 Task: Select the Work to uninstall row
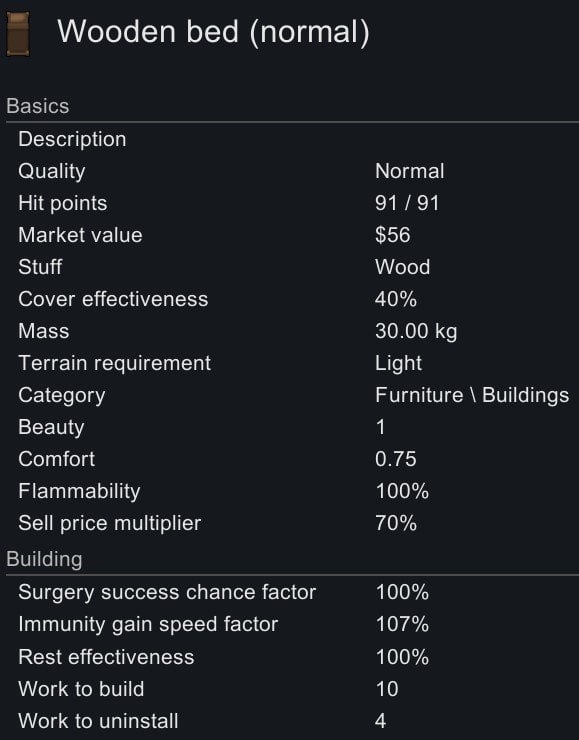click(293, 721)
